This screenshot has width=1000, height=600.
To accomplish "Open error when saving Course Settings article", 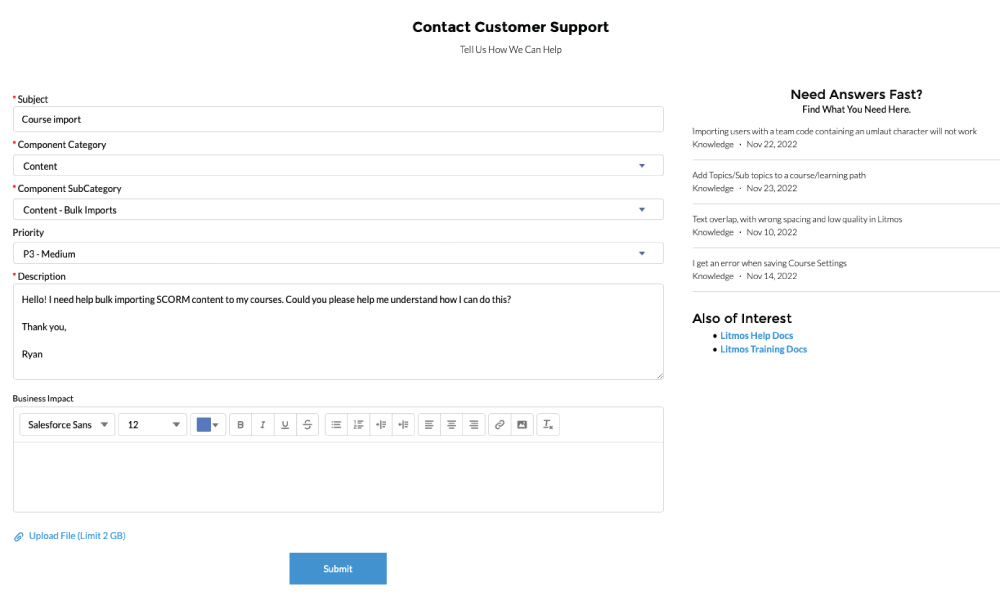I will pyautogui.click(x=769, y=263).
